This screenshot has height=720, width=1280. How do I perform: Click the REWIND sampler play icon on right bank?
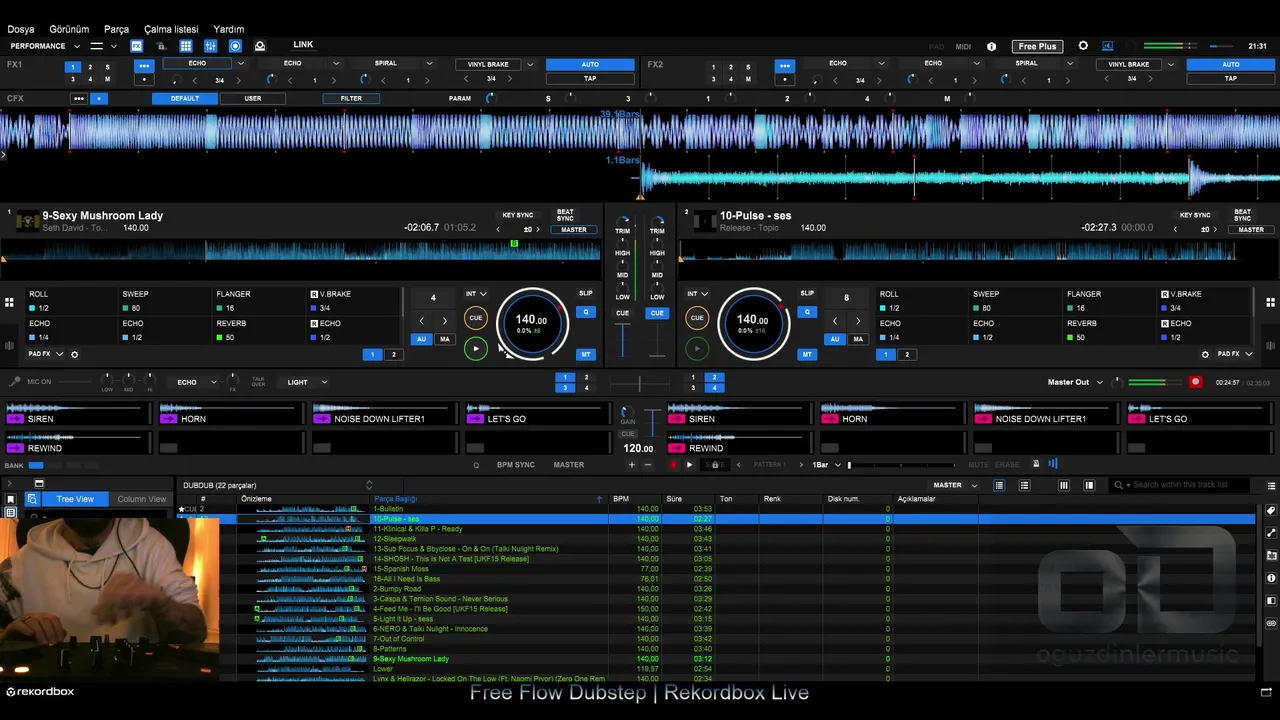coord(676,448)
